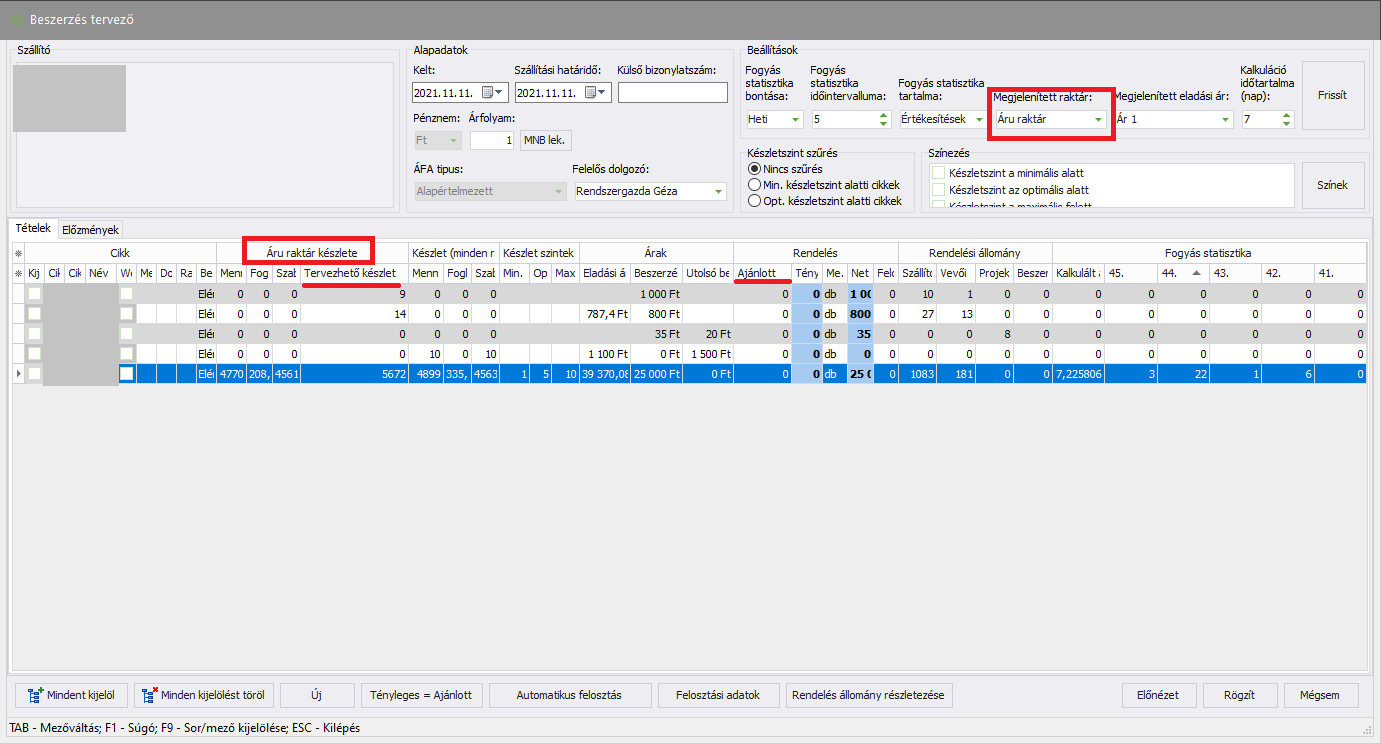This screenshot has height=744, width=1381.
Task: Tick the Kij checkbox in the first row
Action: pos(35,294)
